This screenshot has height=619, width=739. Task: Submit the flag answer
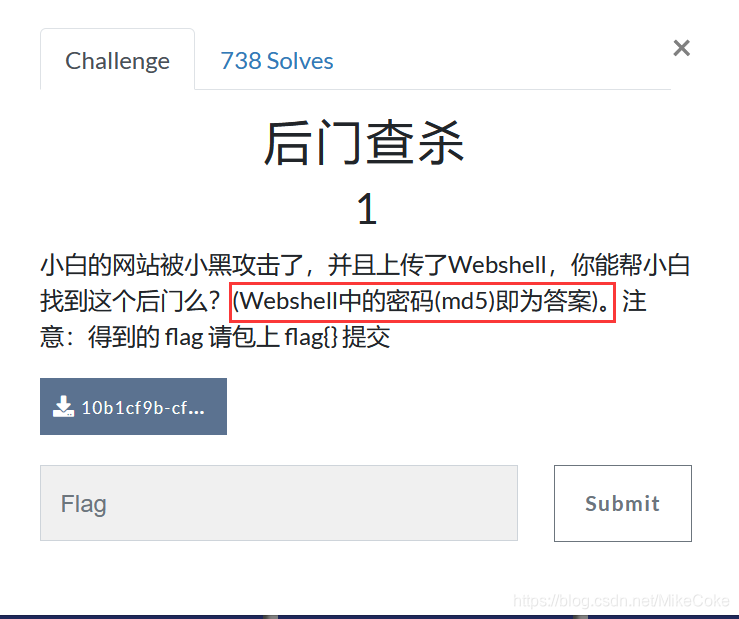point(623,503)
